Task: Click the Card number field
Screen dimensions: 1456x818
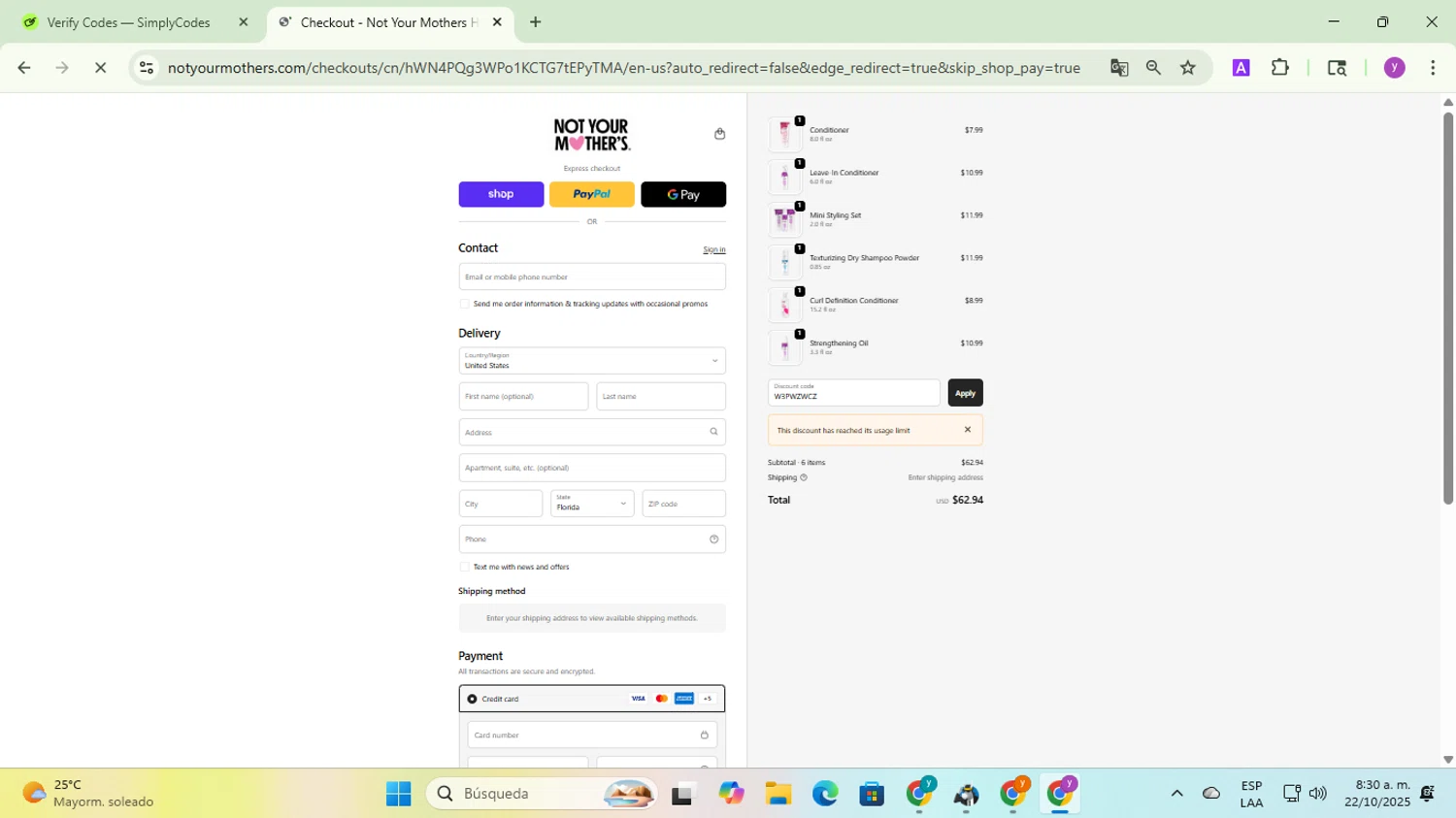Action: (x=592, y=735)
